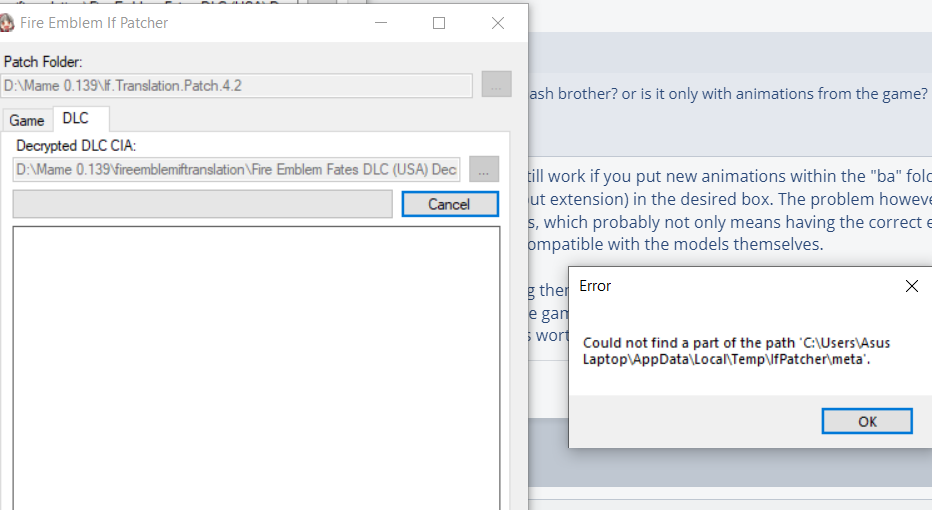Open the Game tab
This screenshot has height=510, width=932.
click(x=27, y=120)
